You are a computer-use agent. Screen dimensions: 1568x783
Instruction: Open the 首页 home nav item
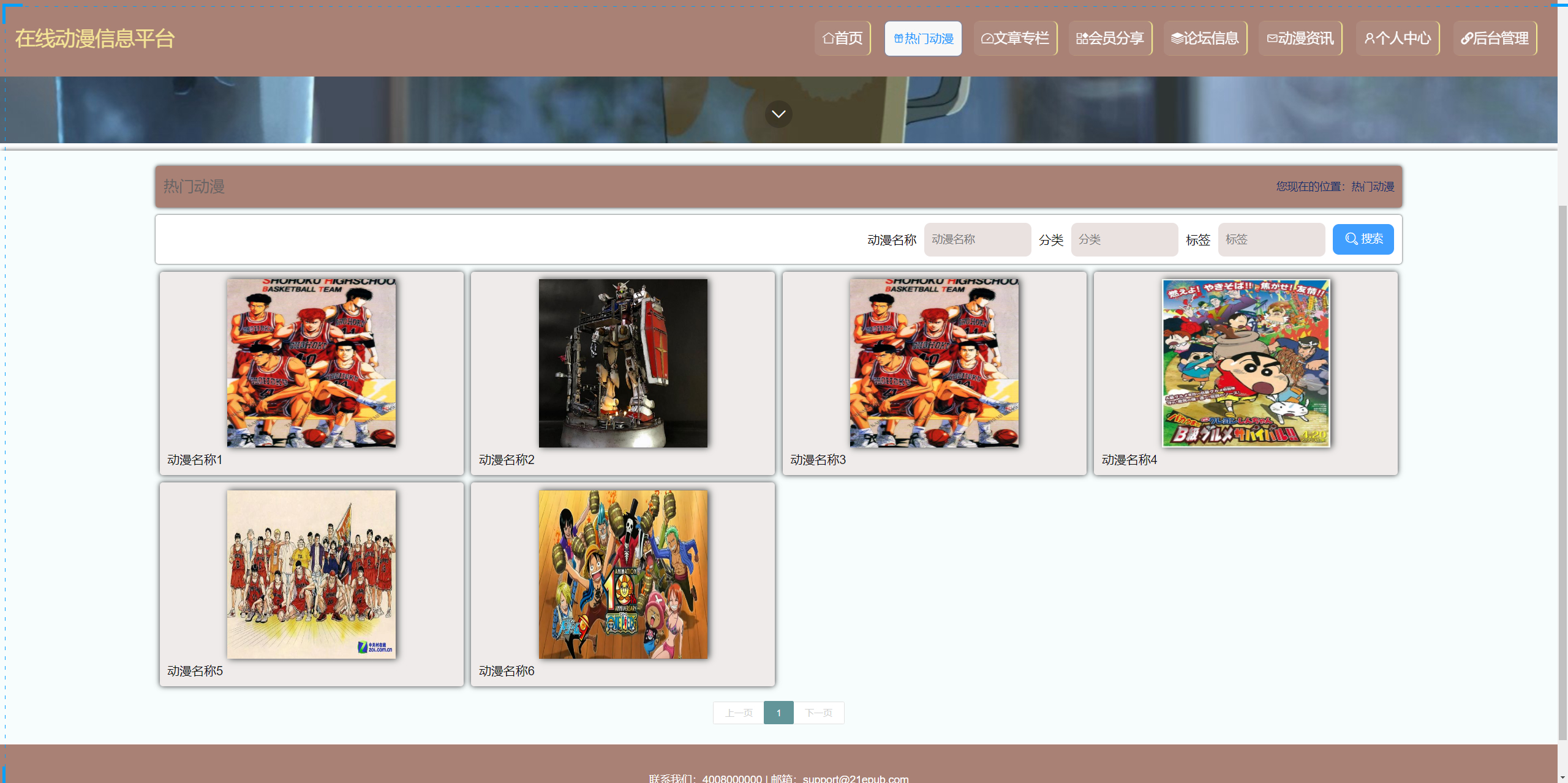(x=842, y=39)
